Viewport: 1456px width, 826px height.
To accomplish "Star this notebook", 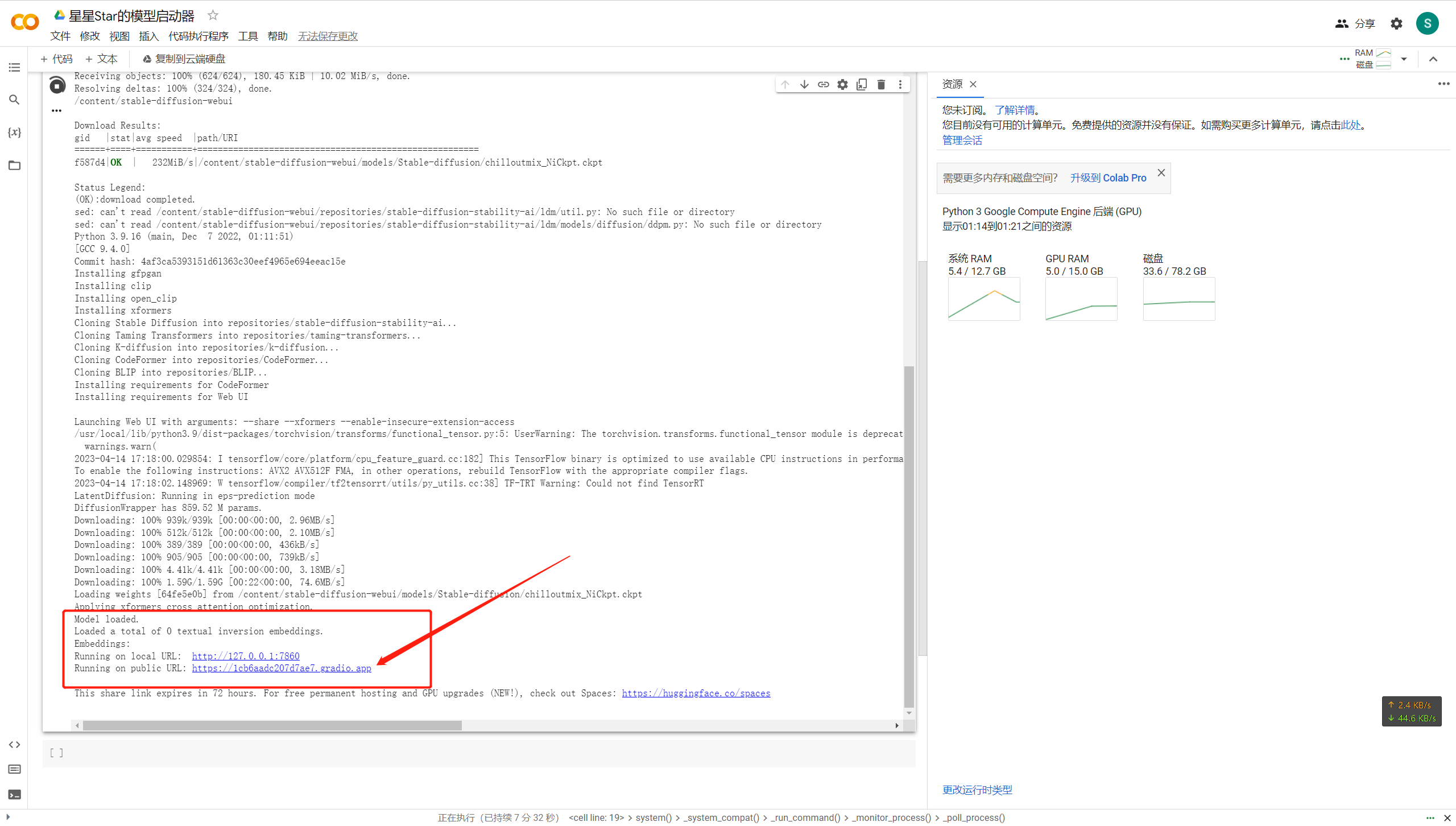I will [x=213, y=15].
